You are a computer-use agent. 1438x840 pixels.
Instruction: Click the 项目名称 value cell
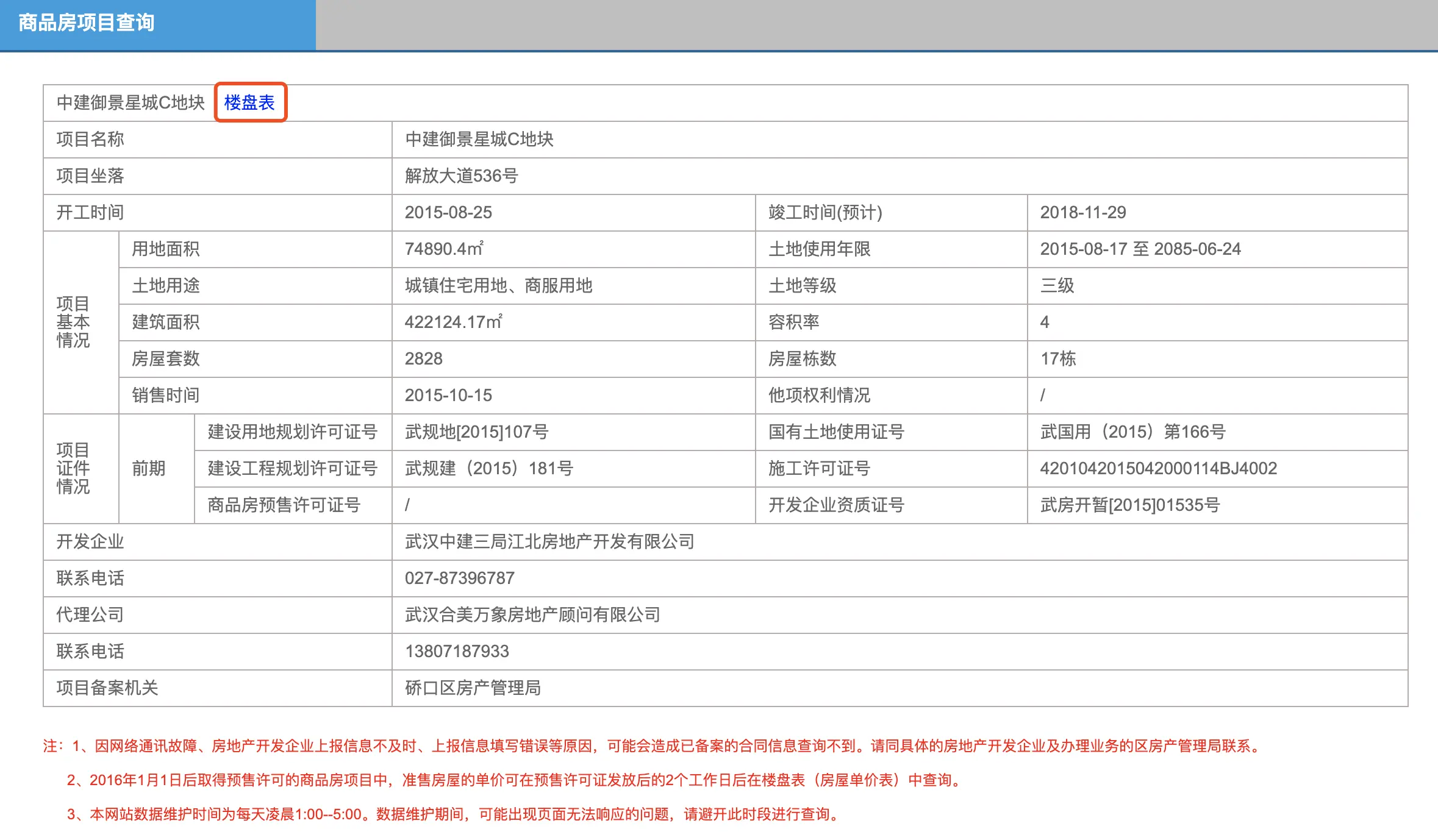tap(479, 139)
